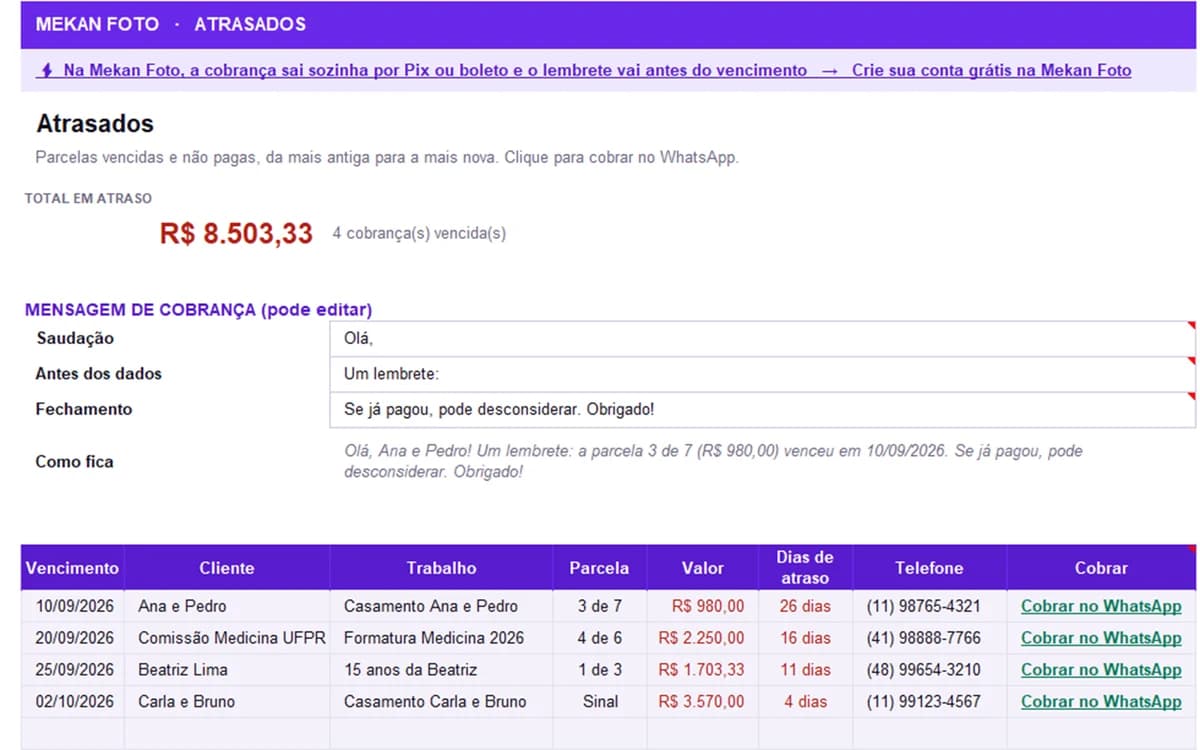The image size is (1200, 750).
Task: Click Cobrar no WhatsApp for Carla e Bruno
Action: 1101,702
